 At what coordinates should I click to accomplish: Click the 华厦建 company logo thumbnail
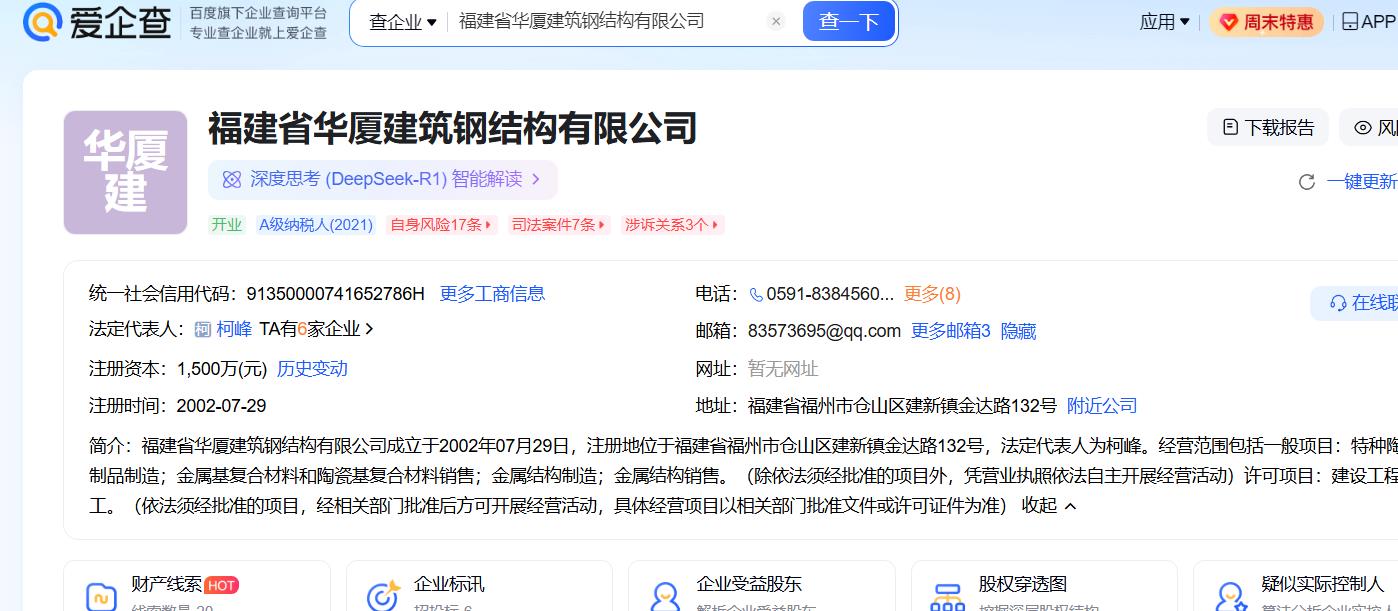coord(125,172)
